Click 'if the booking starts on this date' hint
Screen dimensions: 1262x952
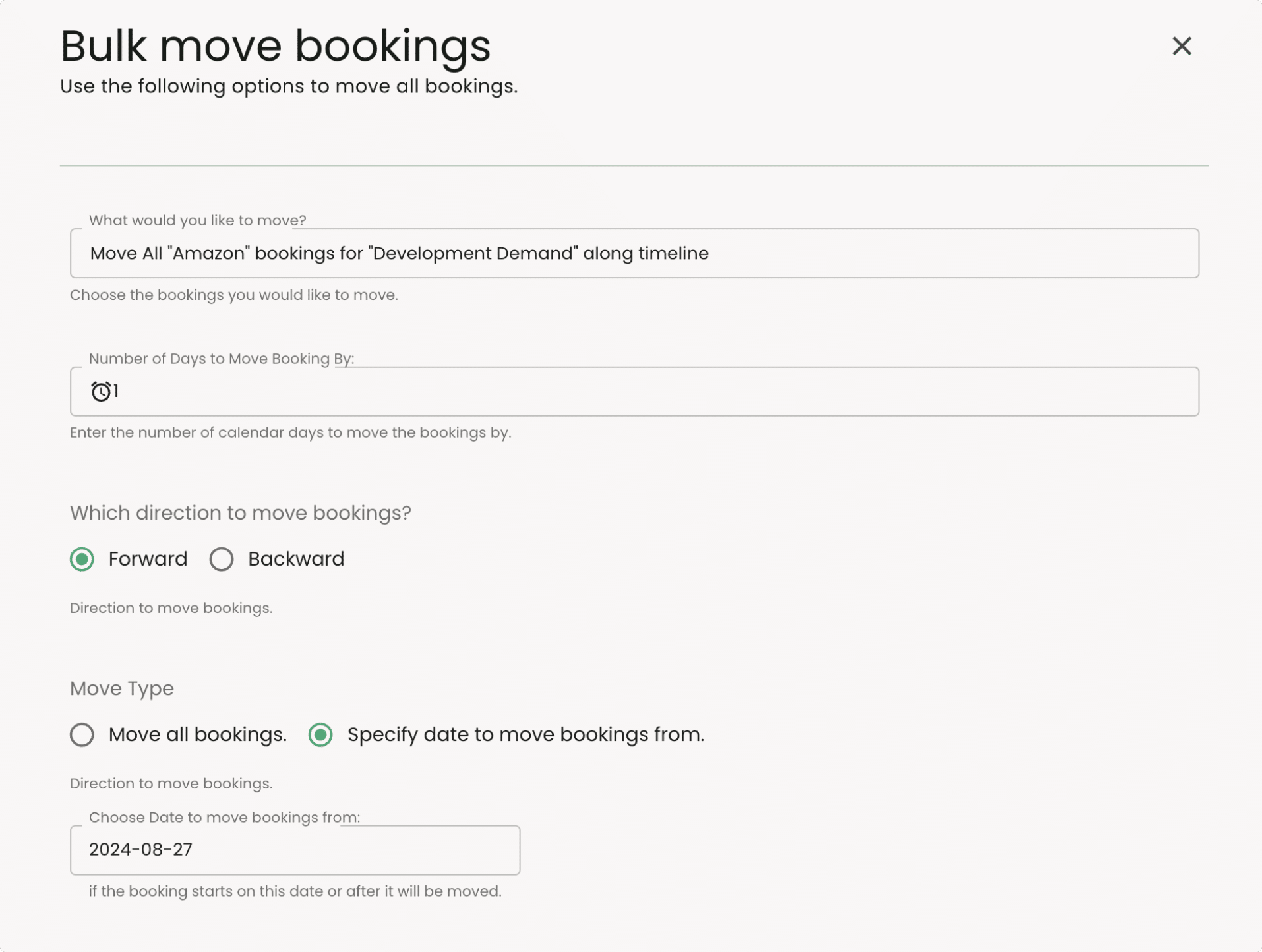295,891
